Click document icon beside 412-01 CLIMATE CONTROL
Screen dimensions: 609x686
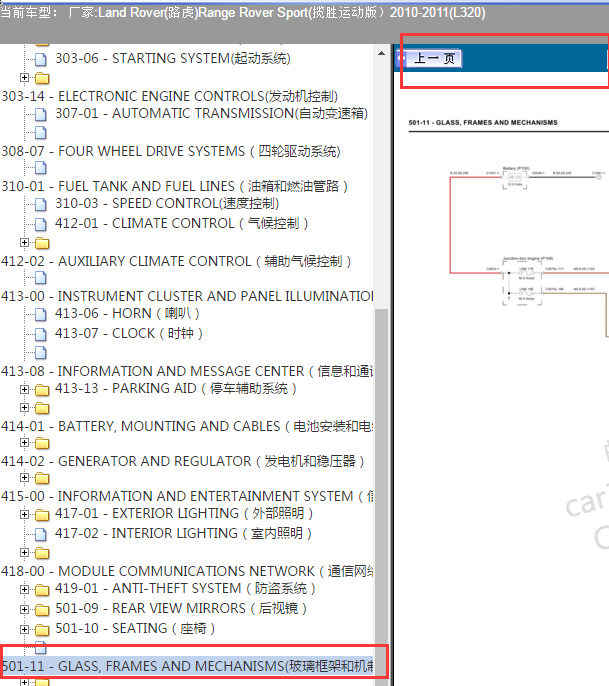point(41,224)
